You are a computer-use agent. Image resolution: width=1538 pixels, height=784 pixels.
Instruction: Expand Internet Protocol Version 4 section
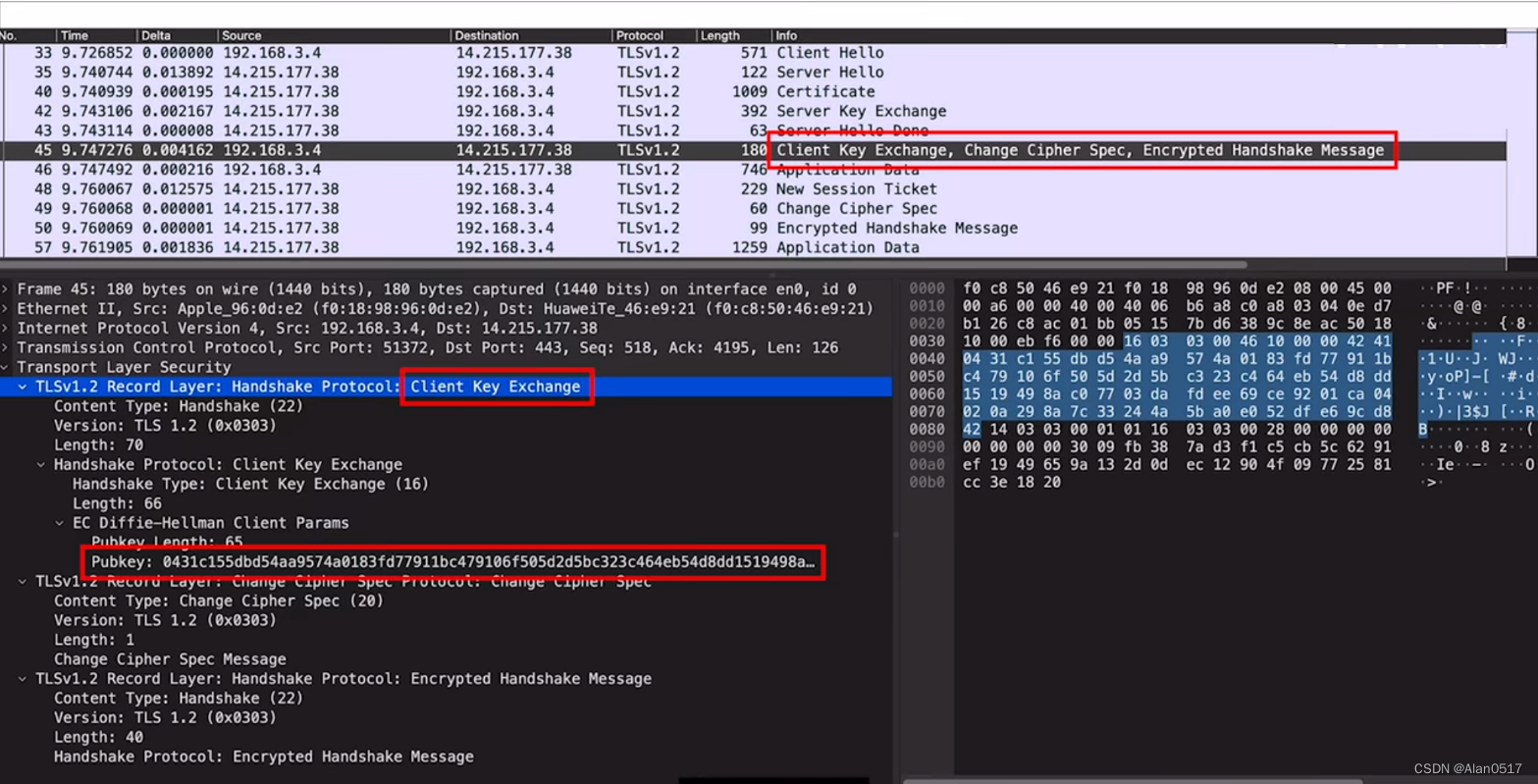click(x=6, y=329)
